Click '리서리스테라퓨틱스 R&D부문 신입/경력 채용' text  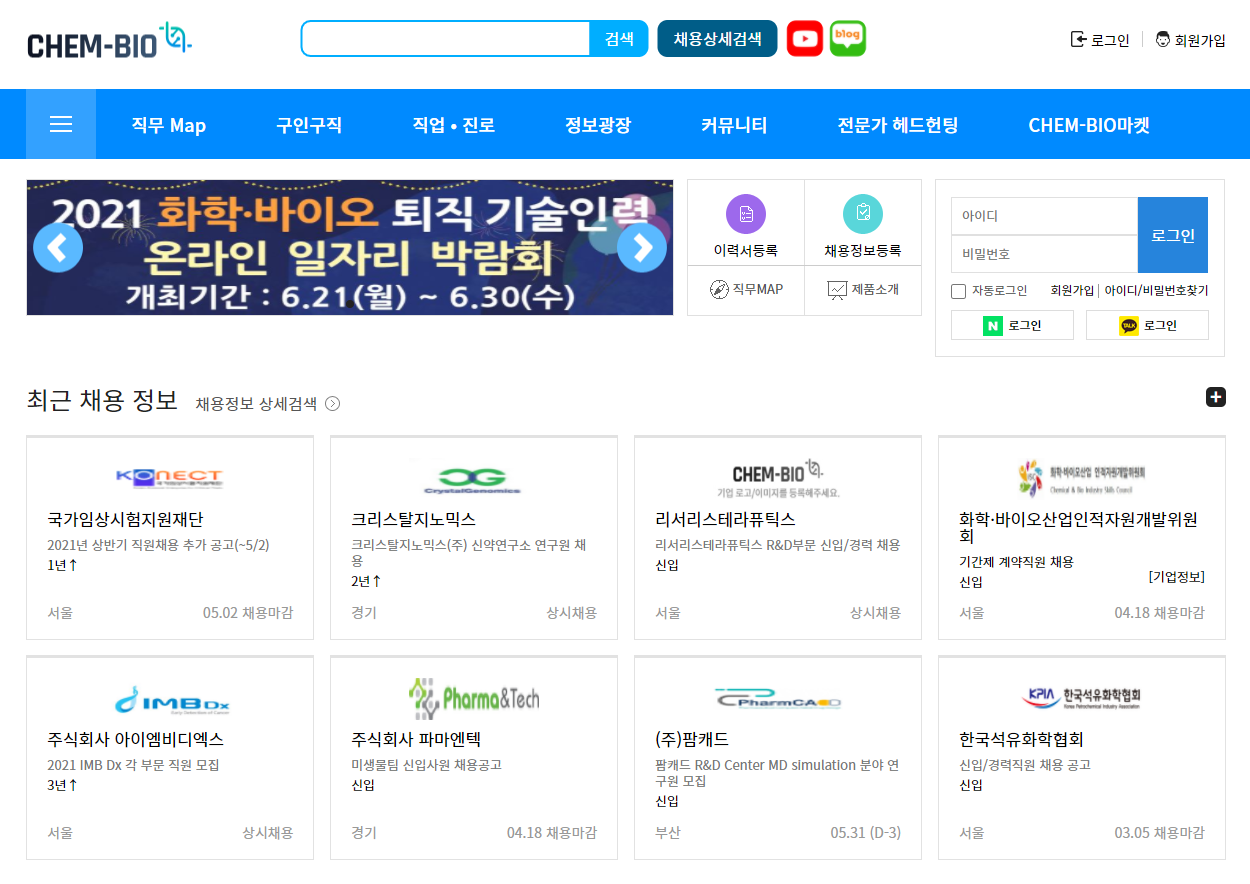pyautogui.click(x=778, y=545)
